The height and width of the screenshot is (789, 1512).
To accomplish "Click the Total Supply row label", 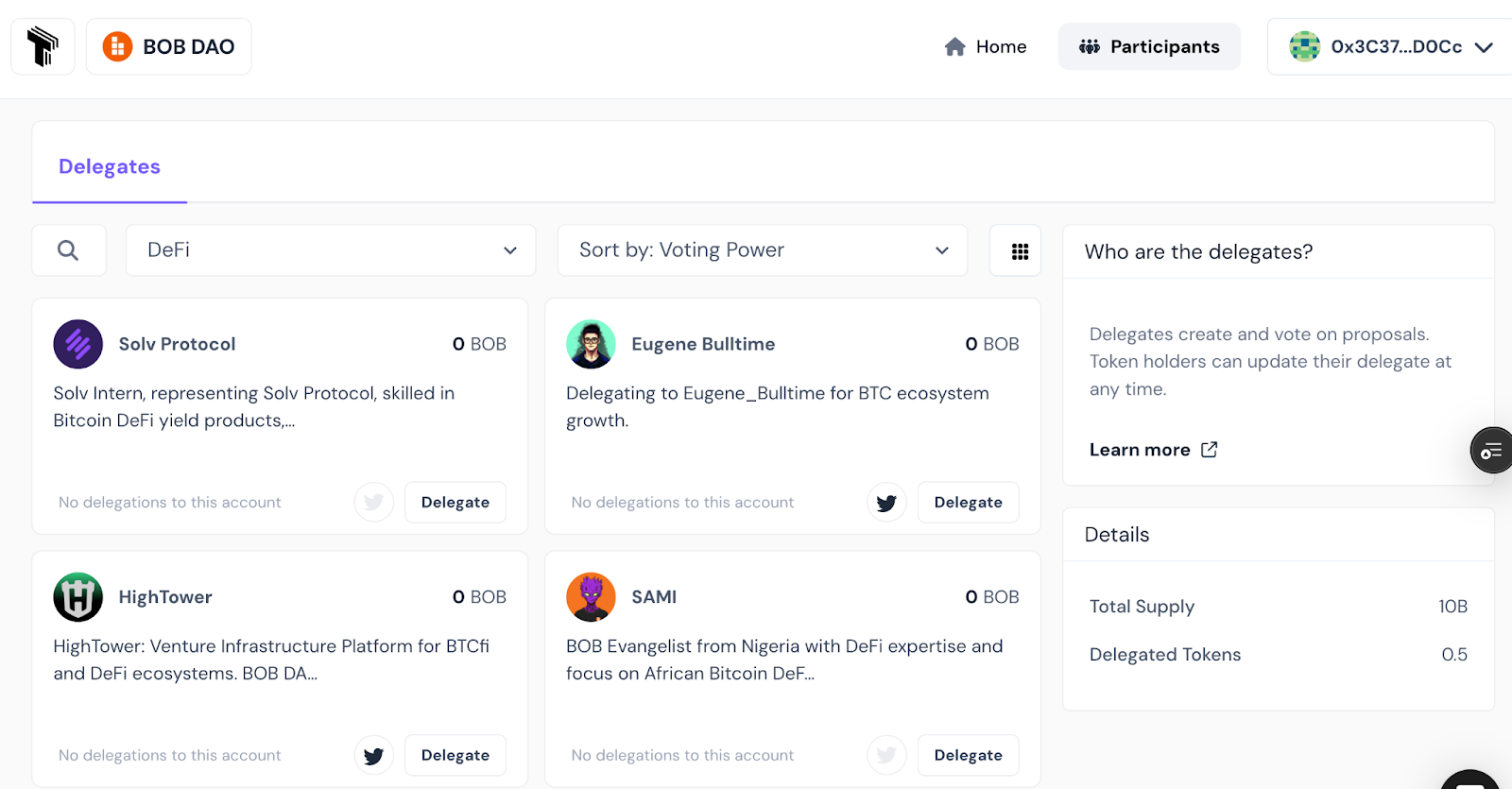I will pos(1142,607).
